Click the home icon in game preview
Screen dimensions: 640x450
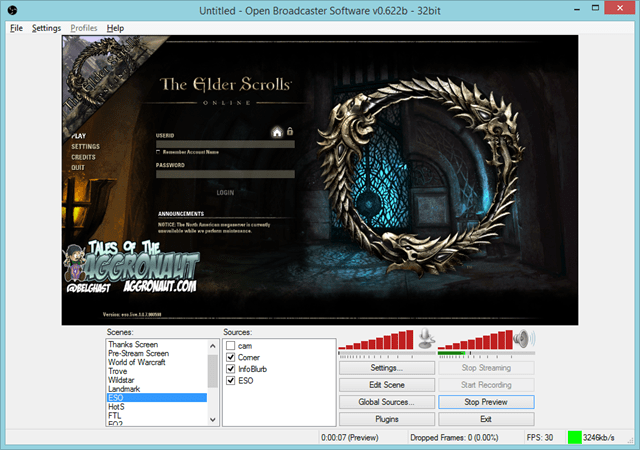pos(277,132)
